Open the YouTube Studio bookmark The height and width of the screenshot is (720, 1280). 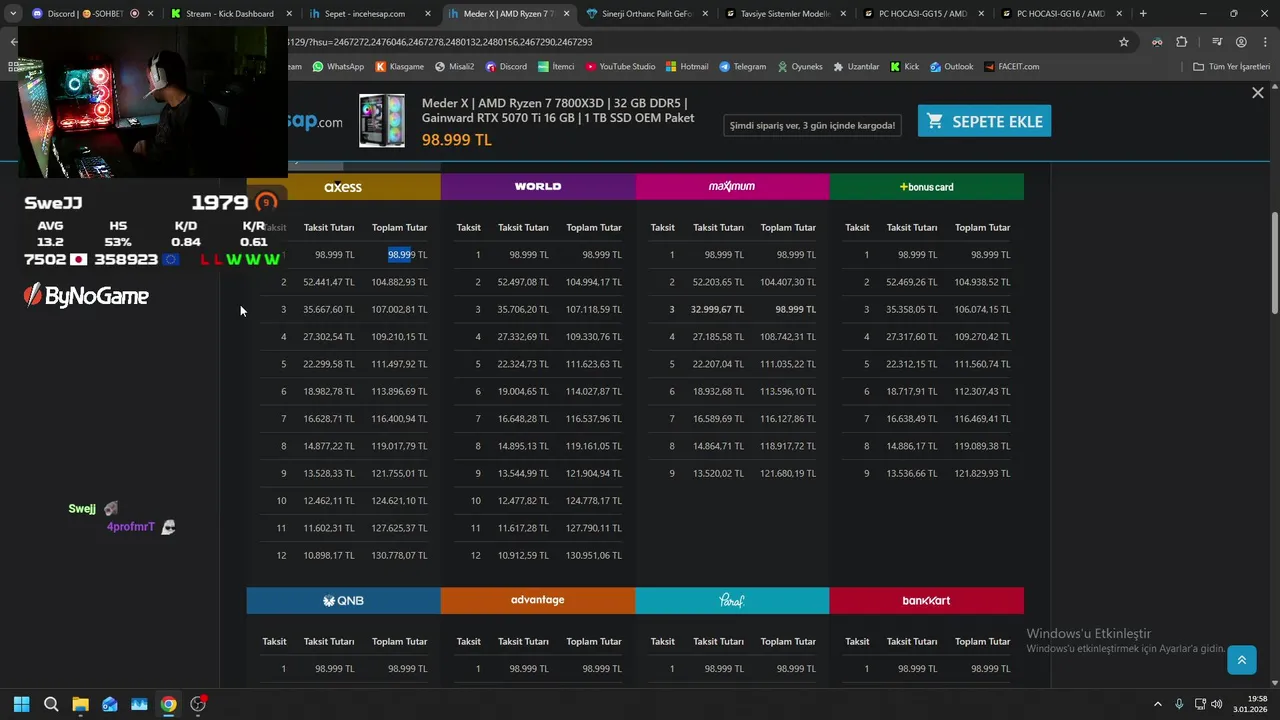(x=620, y=66)
